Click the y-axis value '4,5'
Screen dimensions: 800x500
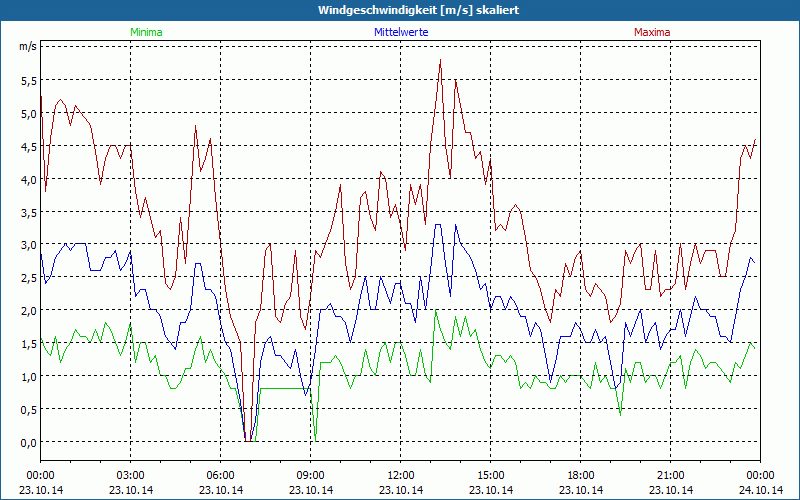(28, 146)
